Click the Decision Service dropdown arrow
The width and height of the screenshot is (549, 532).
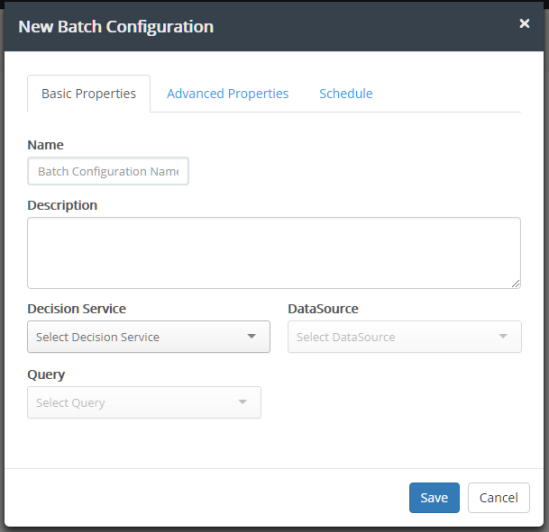[x=251, y=336]
